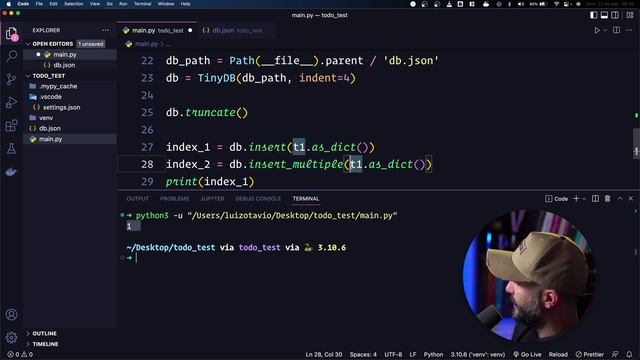Expand the .mypy_cache folder
Screen dimensions: 640x360
pyautogui.click(x=70, y=86)
